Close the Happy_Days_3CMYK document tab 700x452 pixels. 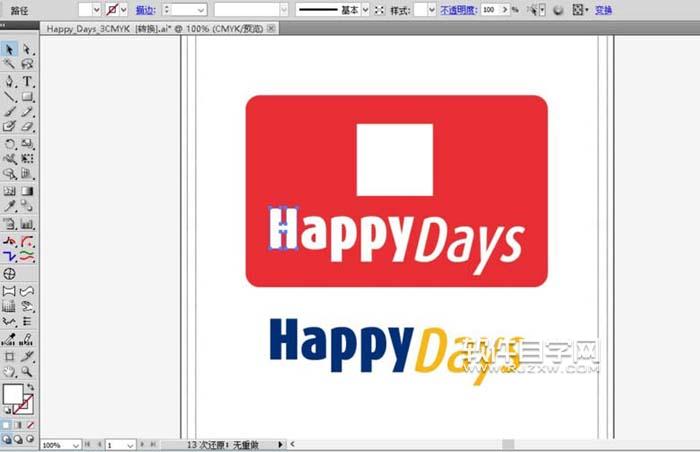[x=272, y=29]
